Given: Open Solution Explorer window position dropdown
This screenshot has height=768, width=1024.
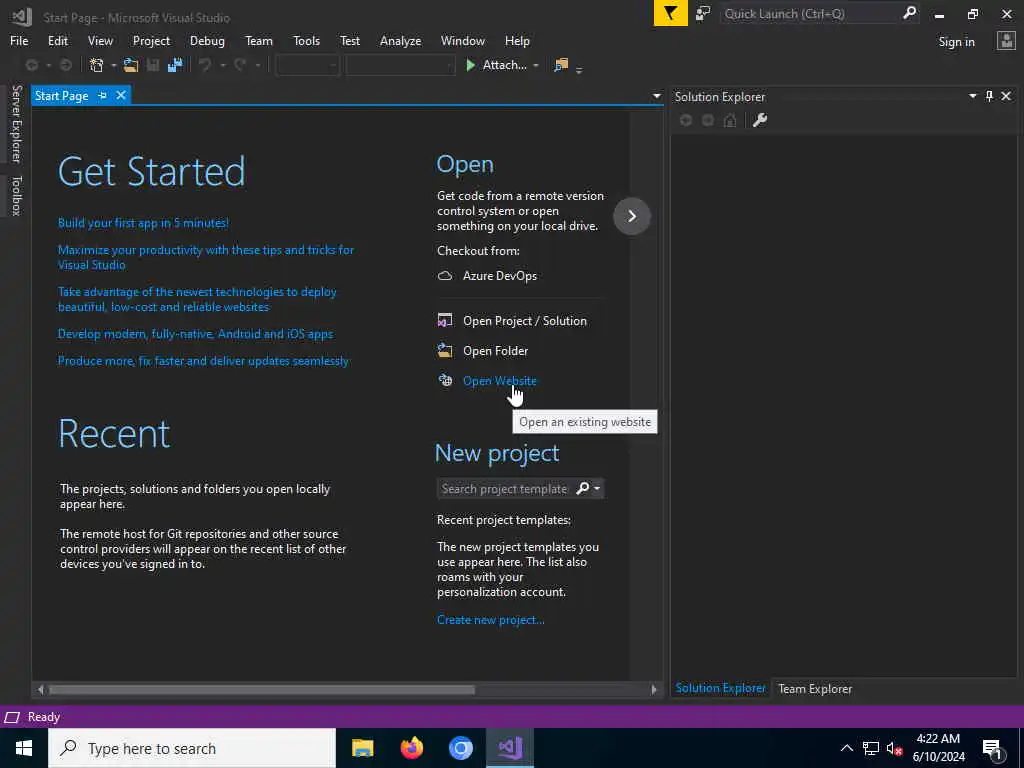Looking at the screenshot, I should tap(972, 96).
